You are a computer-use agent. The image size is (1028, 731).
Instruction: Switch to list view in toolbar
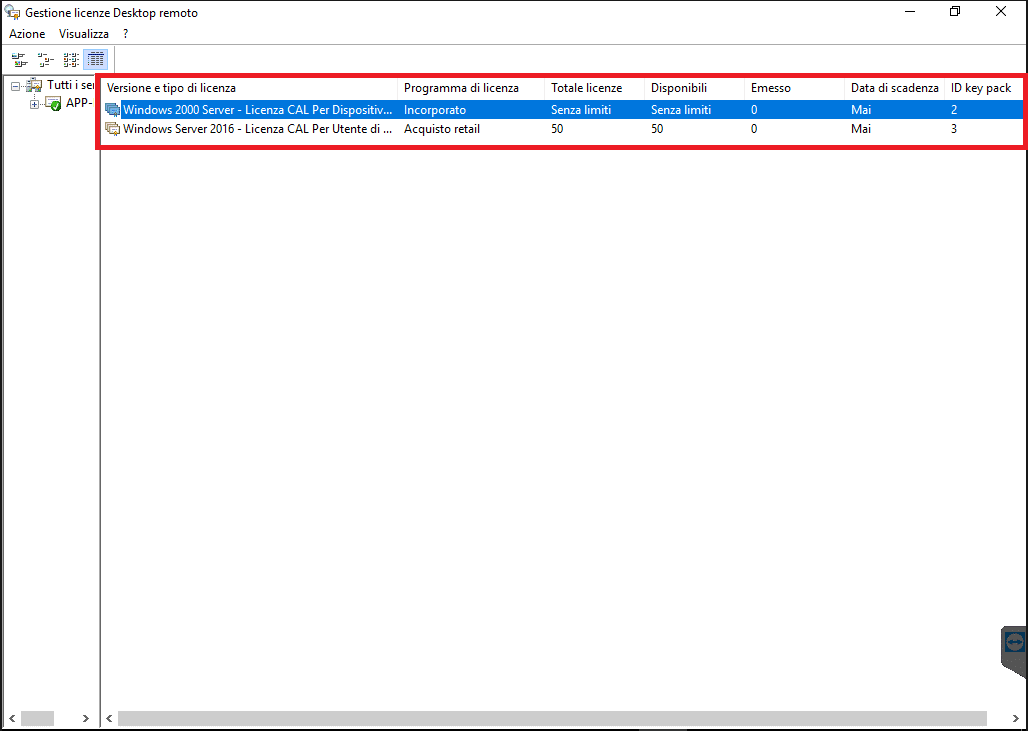click(71, 60)
